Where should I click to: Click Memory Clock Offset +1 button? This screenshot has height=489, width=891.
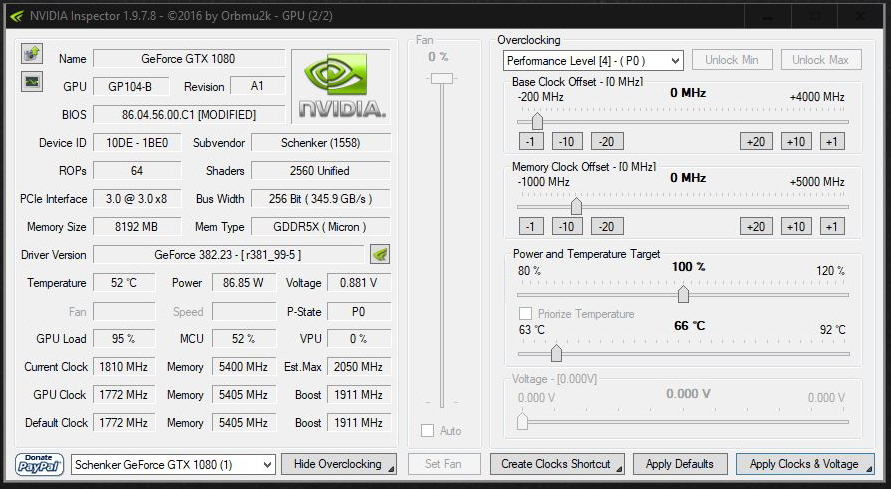click(x=832, y=227)
